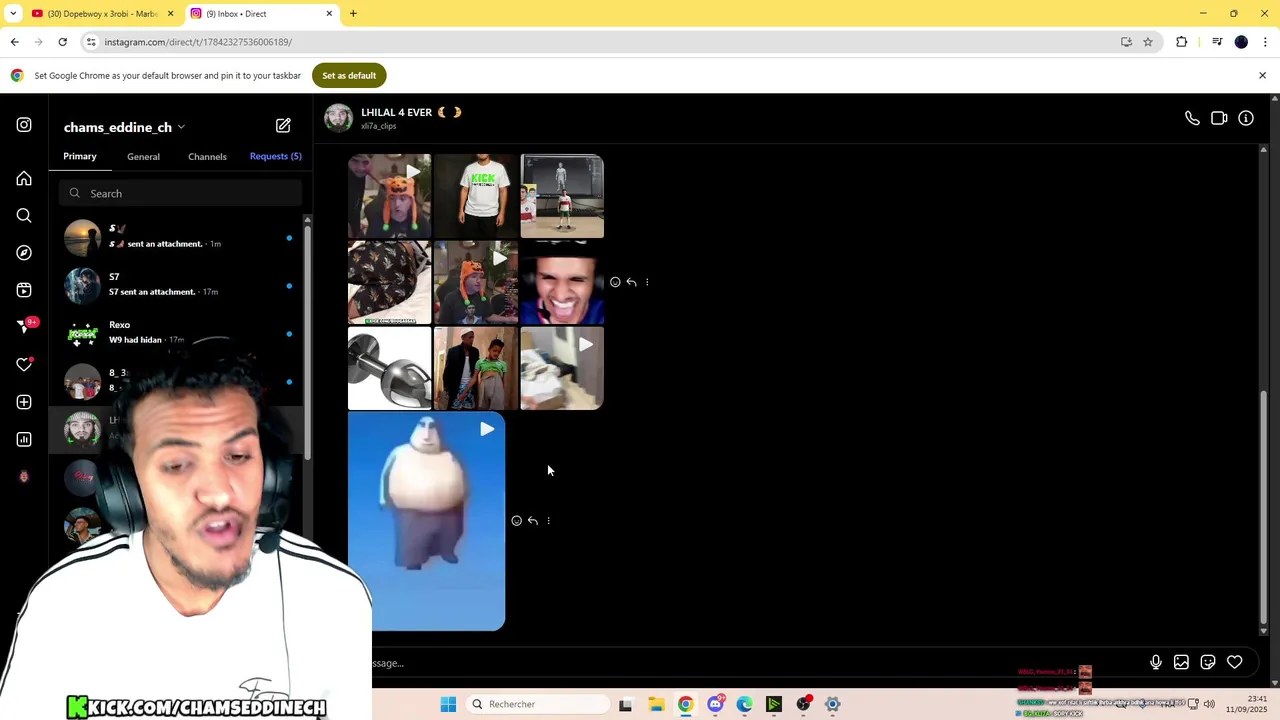Image resolution: width=1280 pixels, height=720 pixels.
Task: Click the Set as default button
Action: point(349,75)
